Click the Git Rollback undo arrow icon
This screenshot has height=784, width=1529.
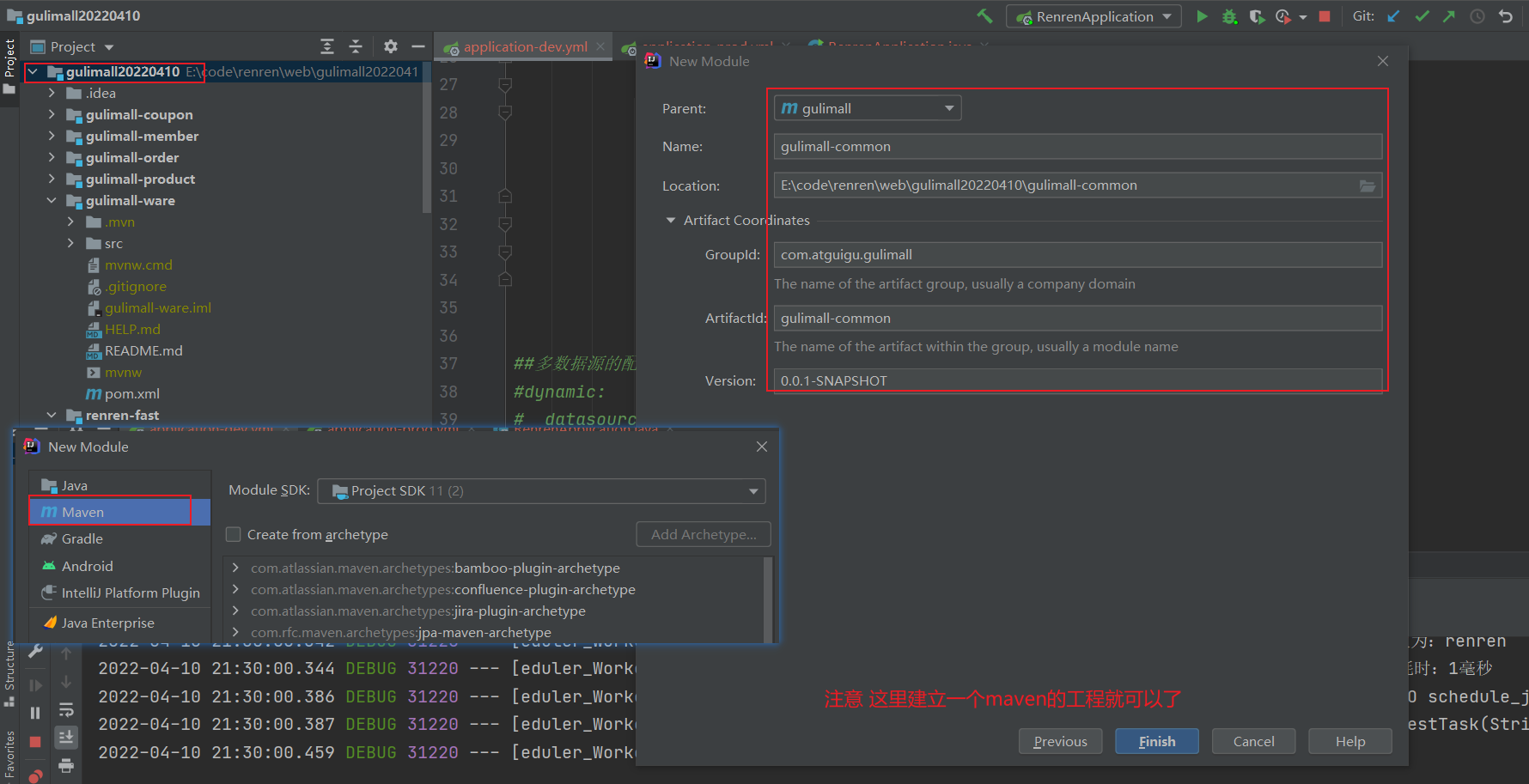click(1506, 16)
